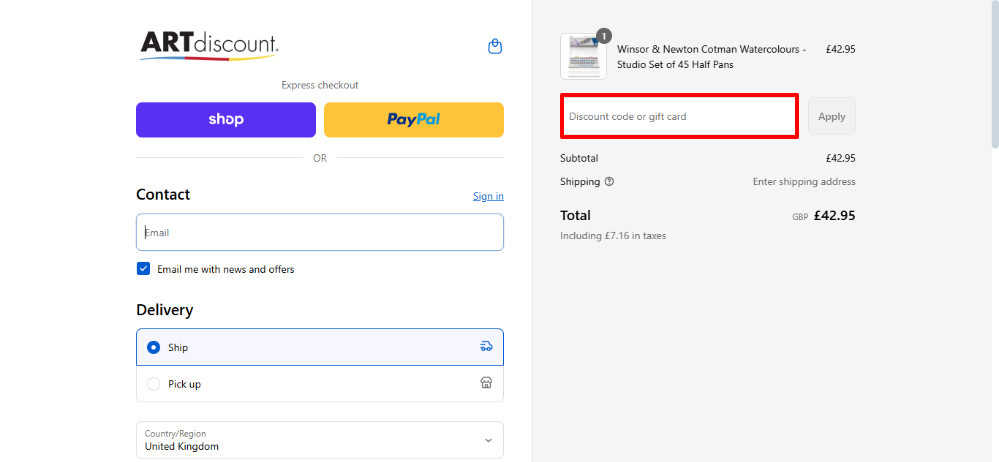Click the 'Including £7.16 in taxes' text

613,236
